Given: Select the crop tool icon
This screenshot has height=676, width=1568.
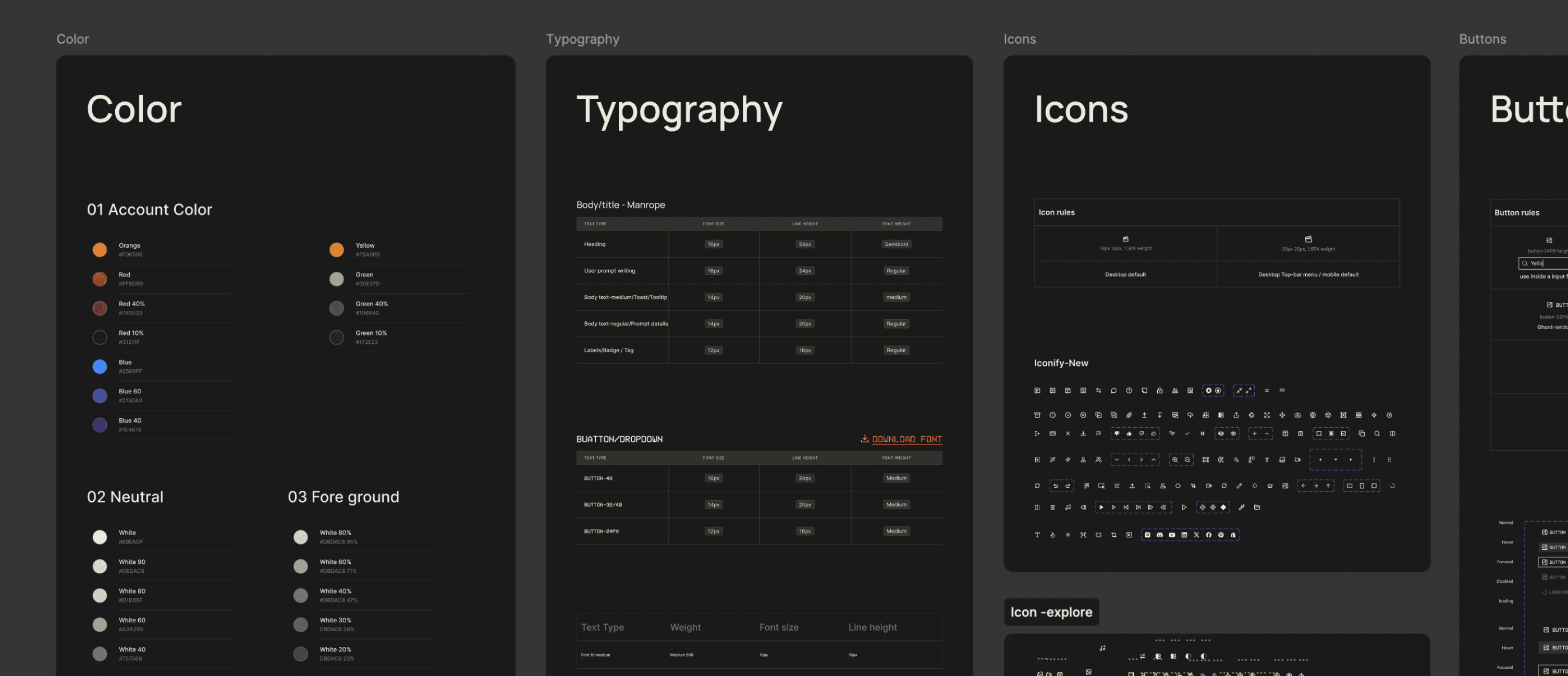Looking at the screenshot, I should click(x=1114, y=535).
